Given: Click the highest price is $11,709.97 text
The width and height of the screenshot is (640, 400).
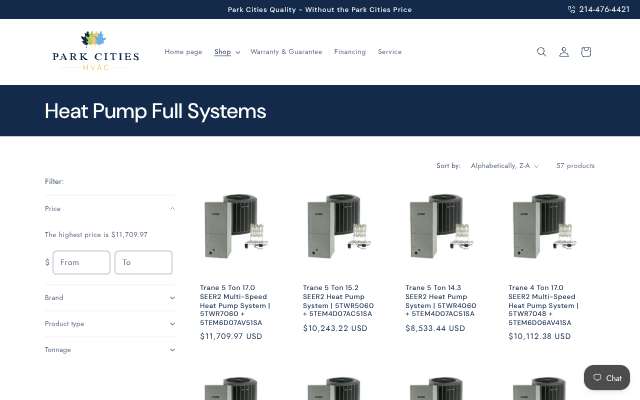Looking at the screenshot, I should [x=96, y=235].
